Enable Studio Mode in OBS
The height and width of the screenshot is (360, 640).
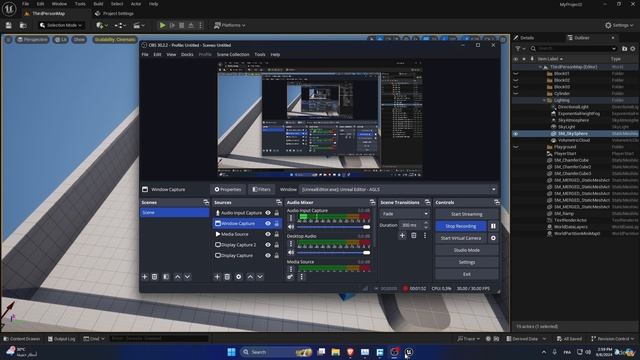[x=467, y=250]
